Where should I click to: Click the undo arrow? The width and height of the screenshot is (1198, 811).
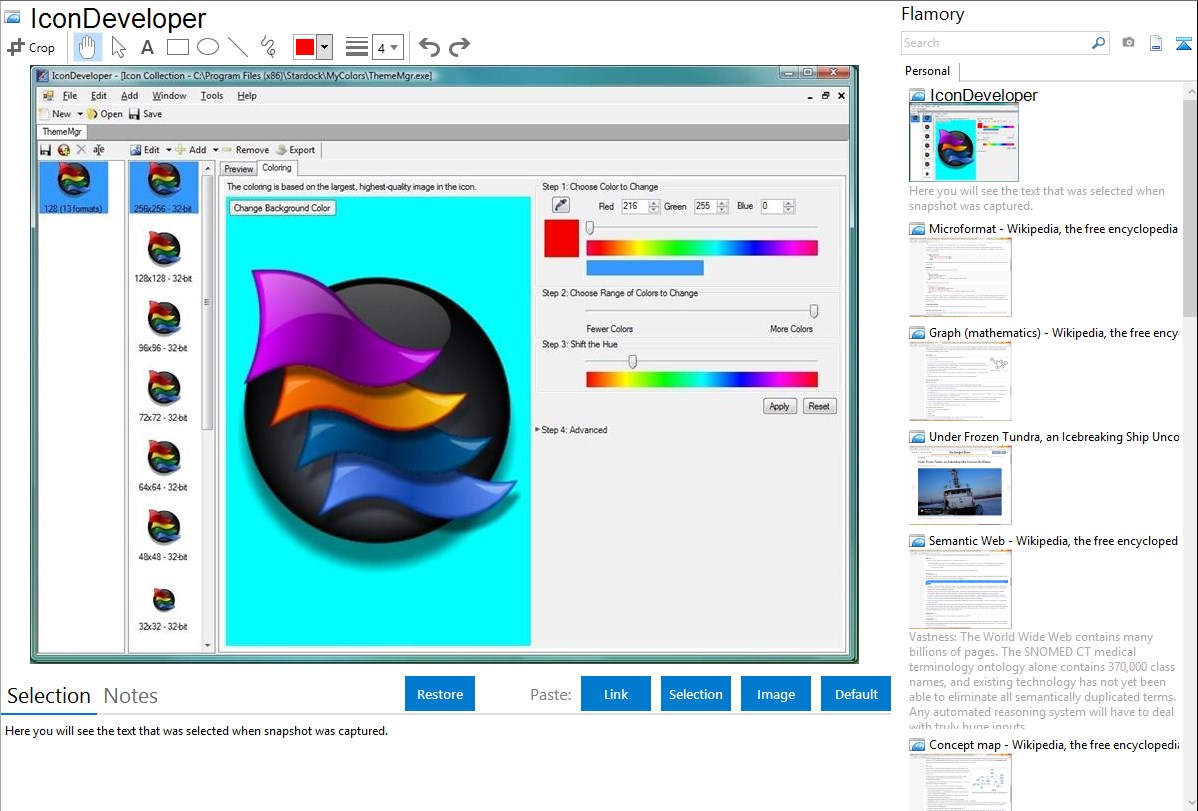tap(429, 47)
